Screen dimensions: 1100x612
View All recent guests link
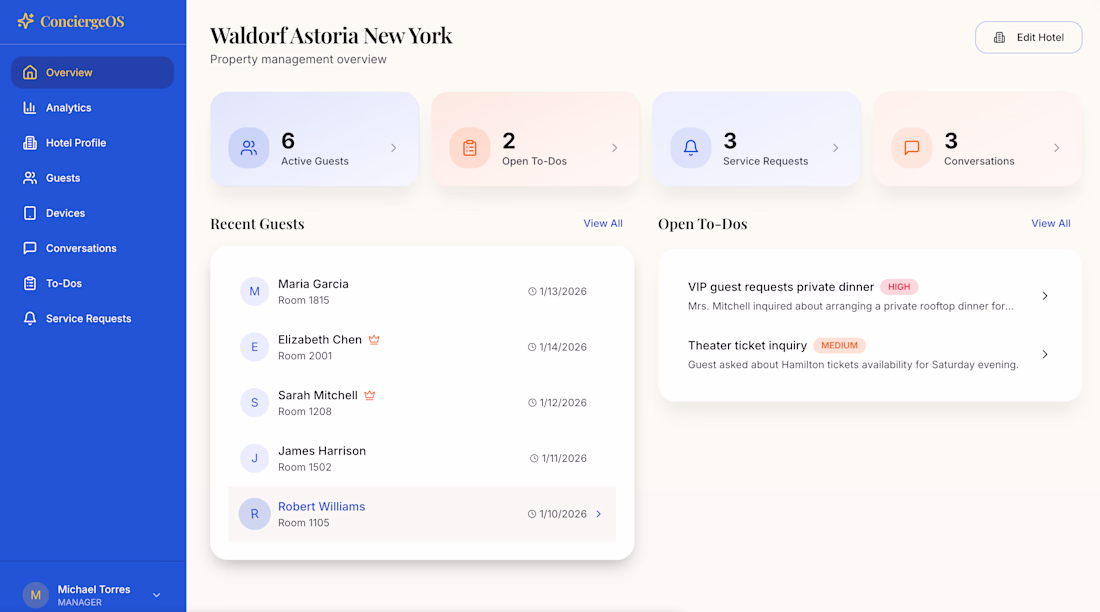[603, 224]
